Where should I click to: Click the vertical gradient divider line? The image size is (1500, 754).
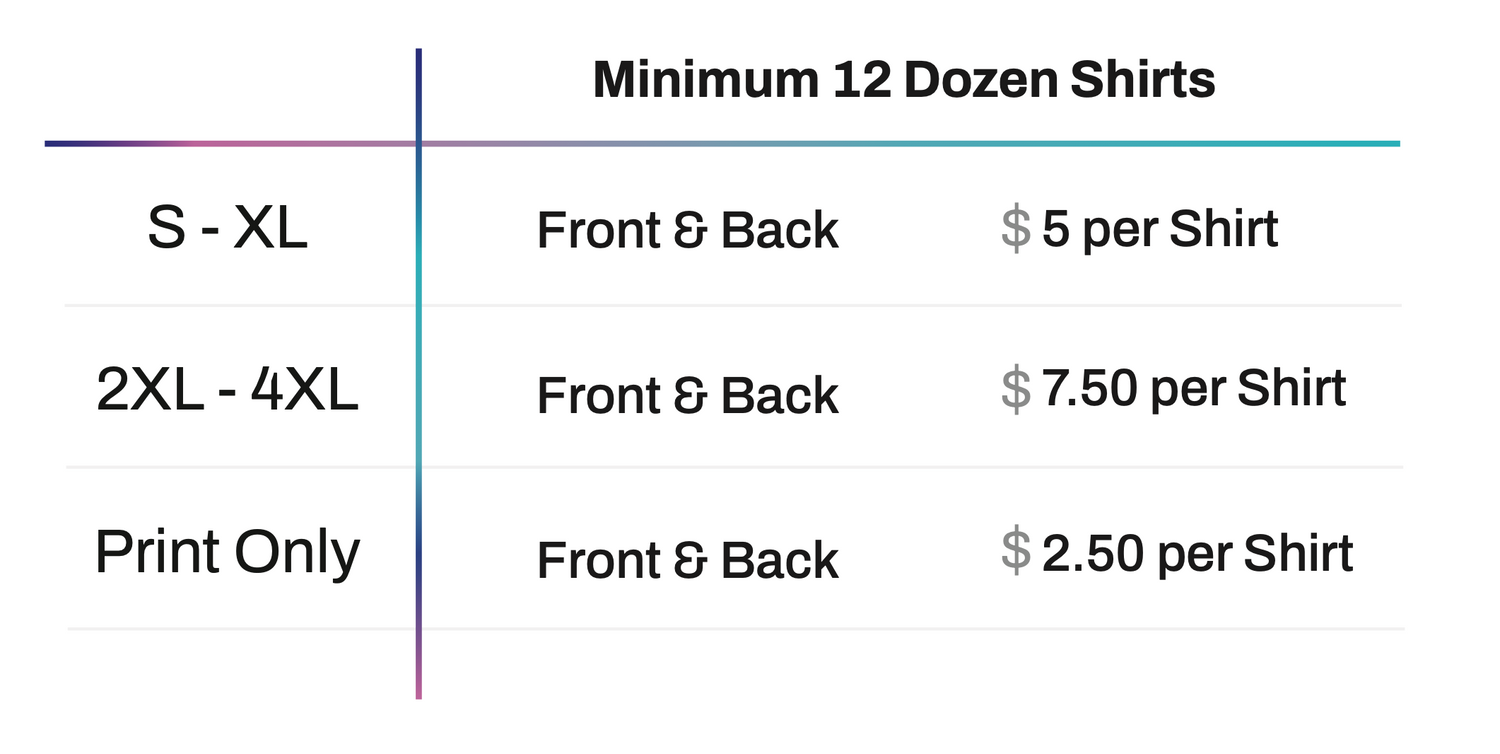tap(418, 373)
